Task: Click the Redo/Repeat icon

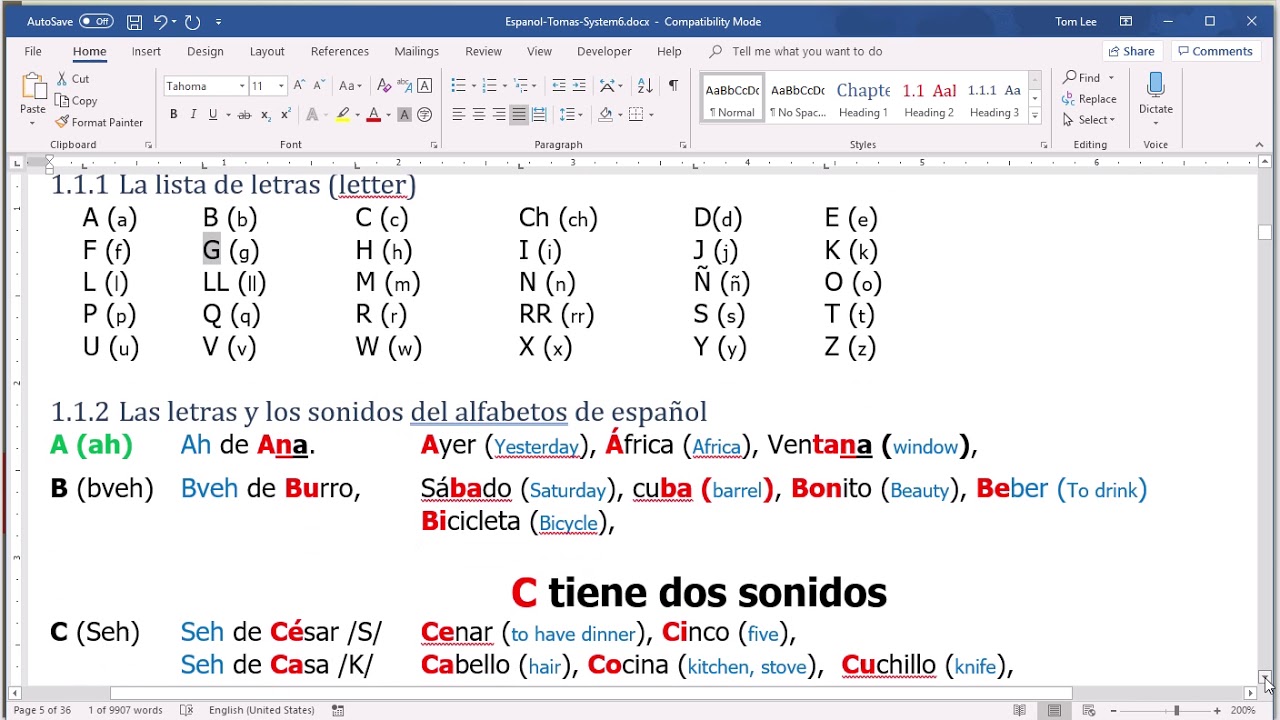Action: (193, 21)
